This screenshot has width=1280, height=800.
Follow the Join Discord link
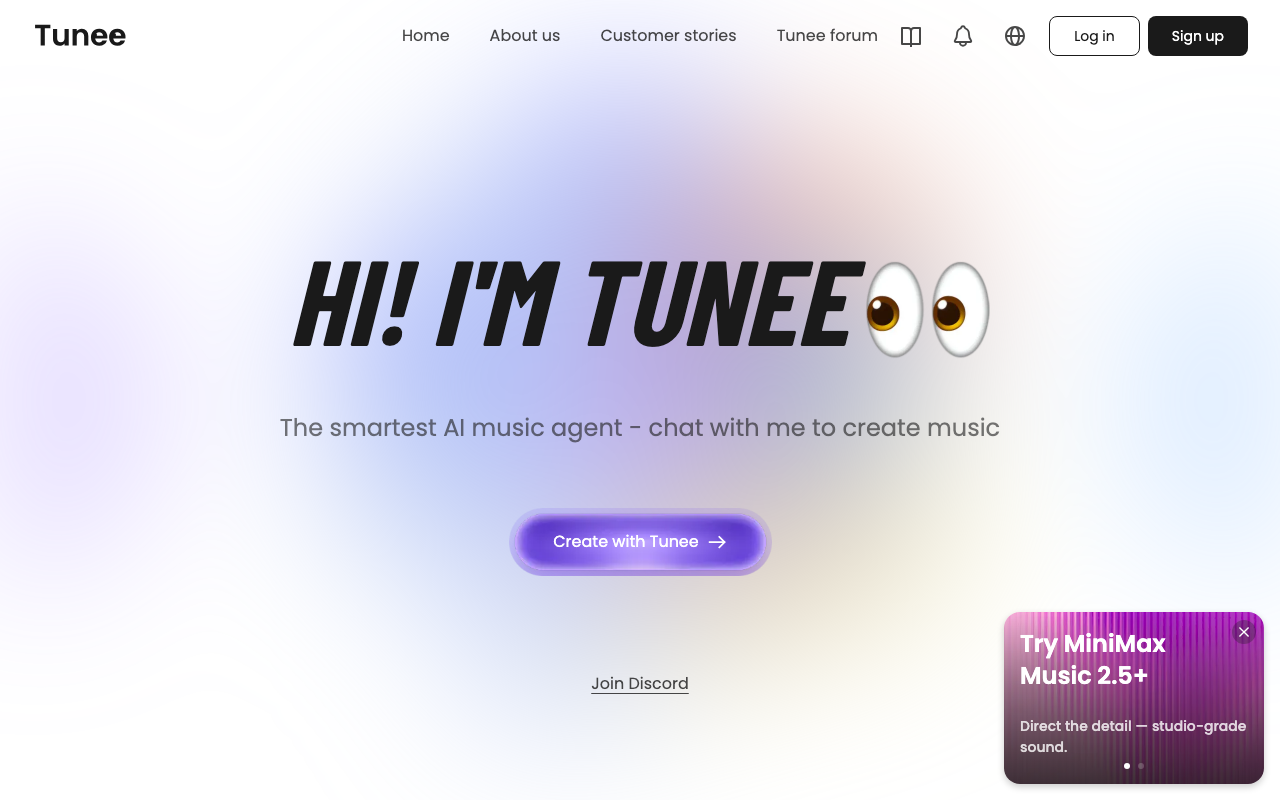(x=640, y=684)
